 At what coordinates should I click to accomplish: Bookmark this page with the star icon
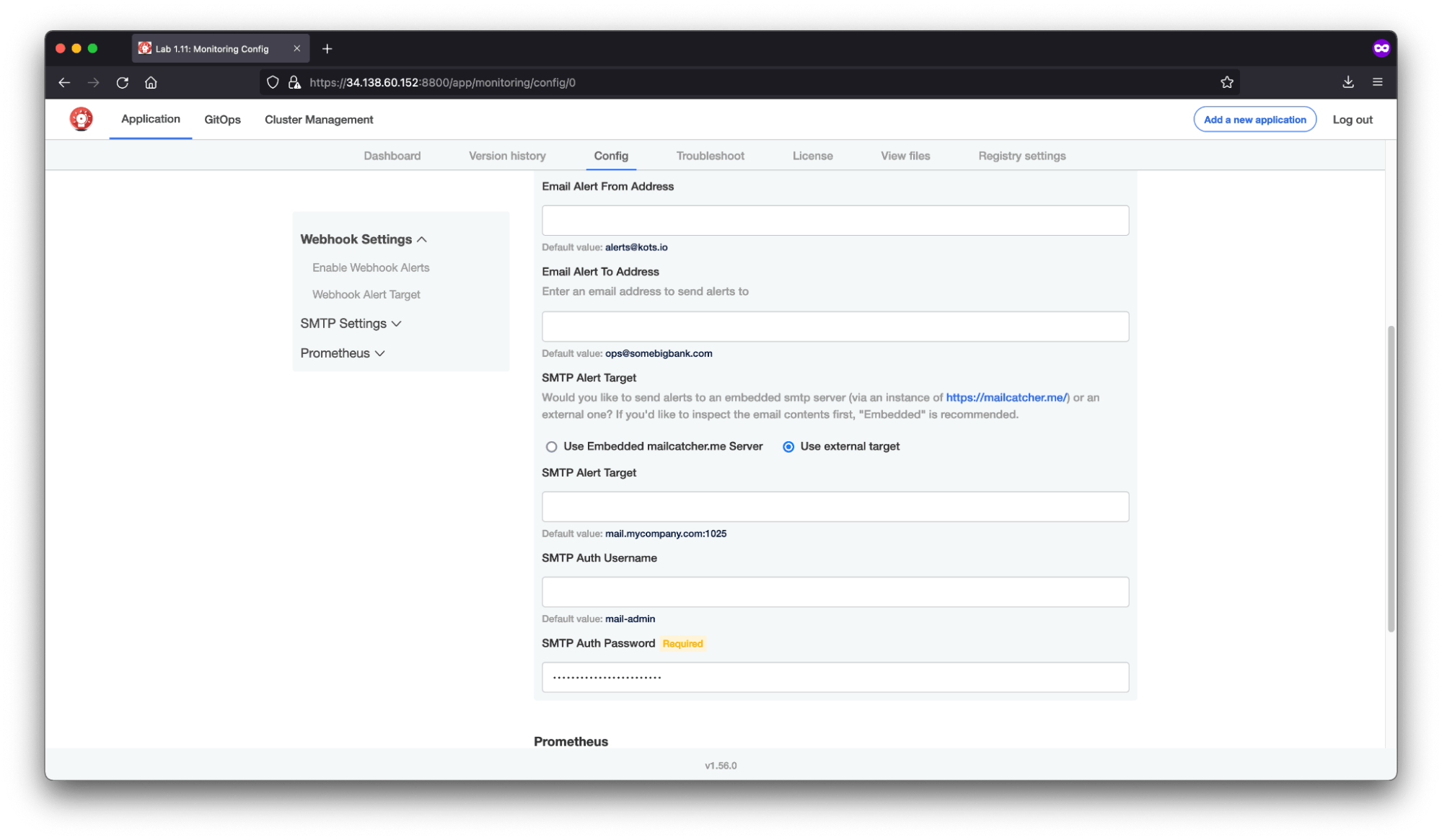click(x=1226, y=82)
